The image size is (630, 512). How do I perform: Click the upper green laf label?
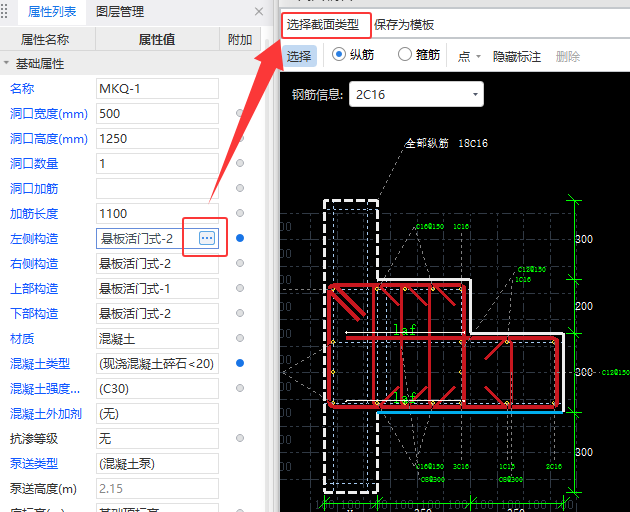pyautogui.click(x=404, y=330)
